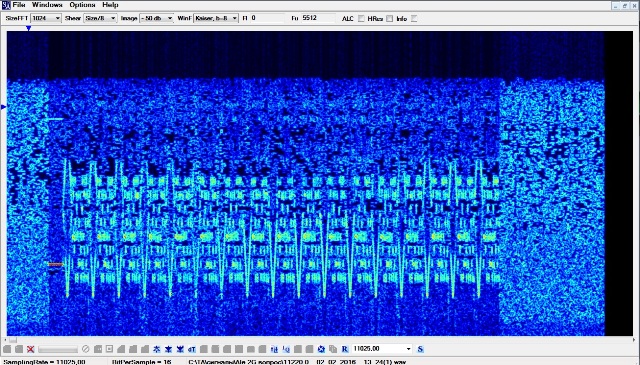Open the 11025.00 sampling rate dropdown
Image resolution: width=640 pixels, height=365 pixels.
pyautogui.click(x=382, y=349)
